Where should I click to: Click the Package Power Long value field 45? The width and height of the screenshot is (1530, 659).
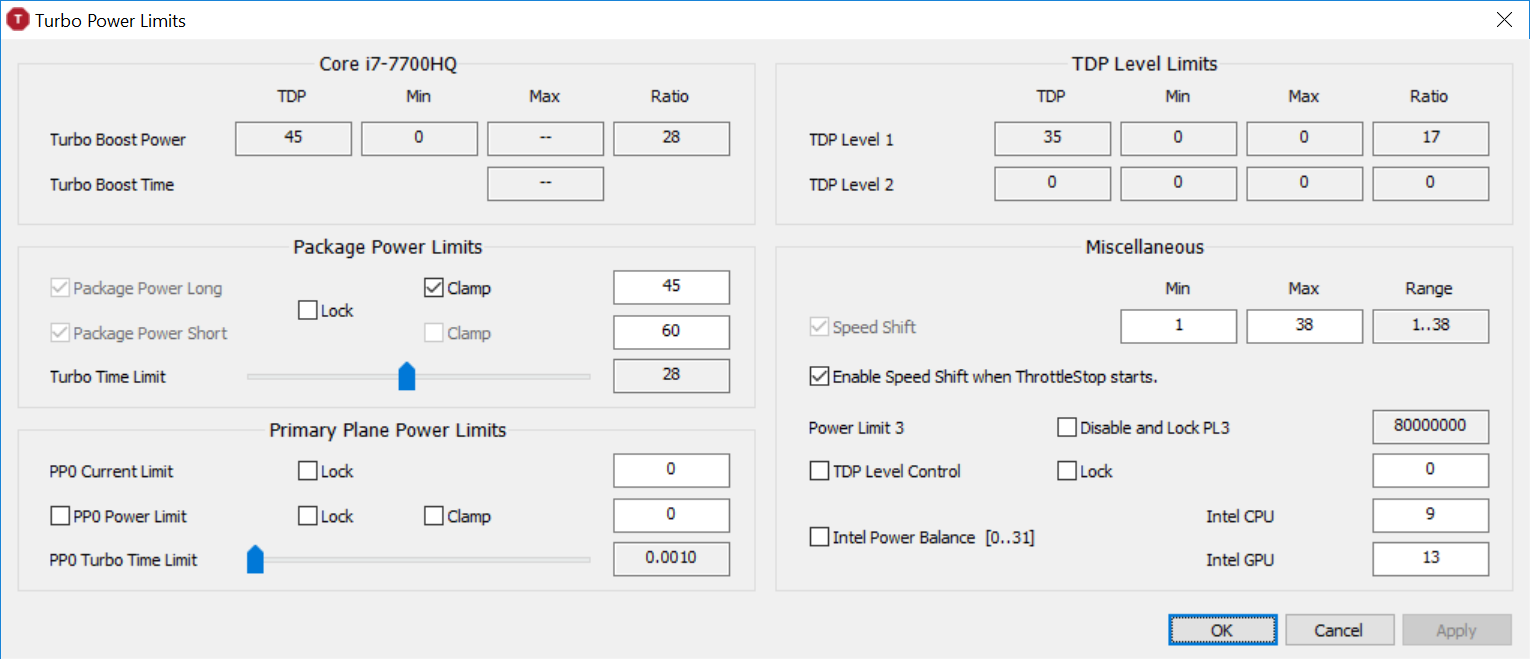(671, 287)
